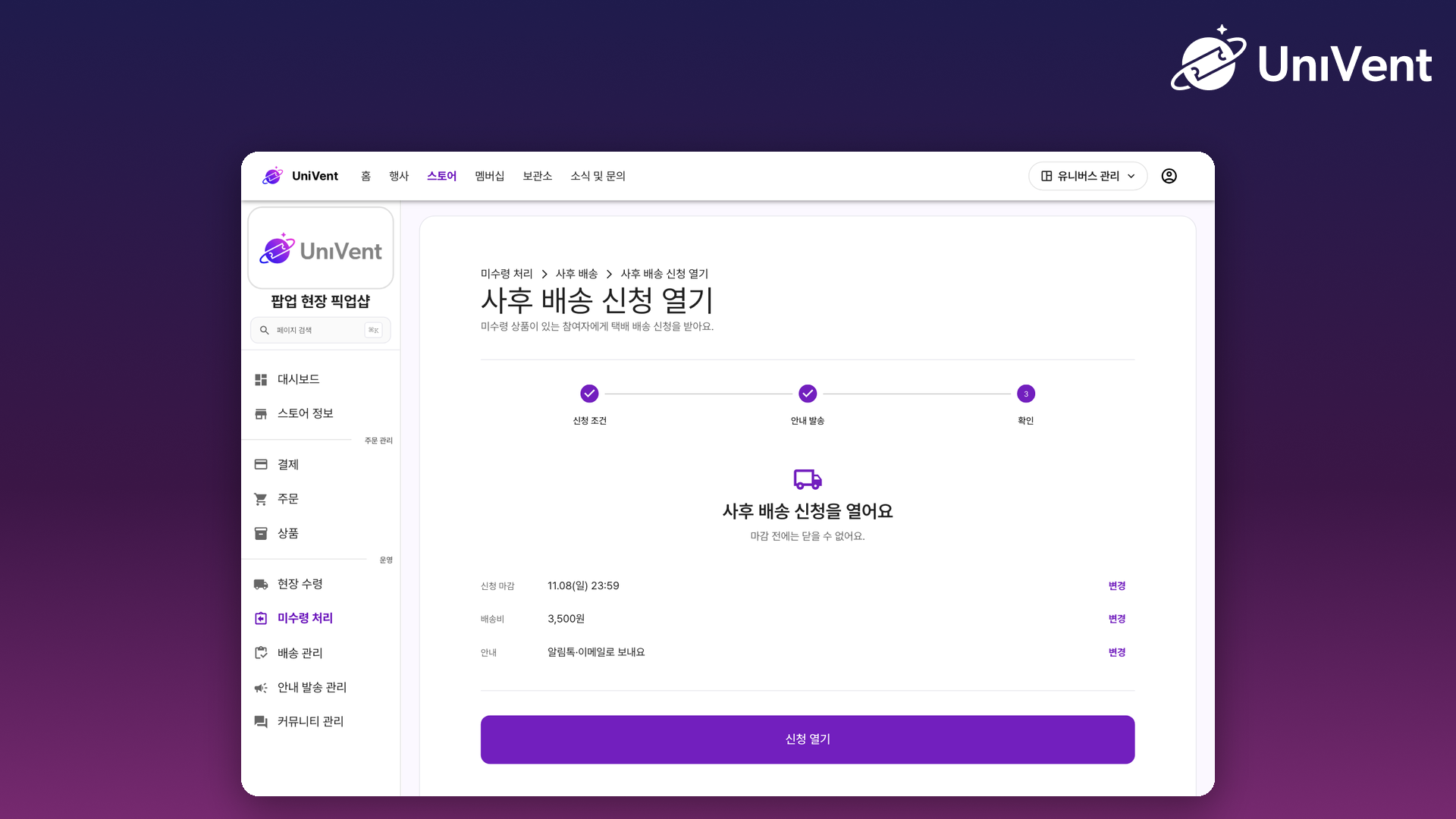Click 변경 for 안내 row
Screen dimensions: 1456x819
point(1117,652)
